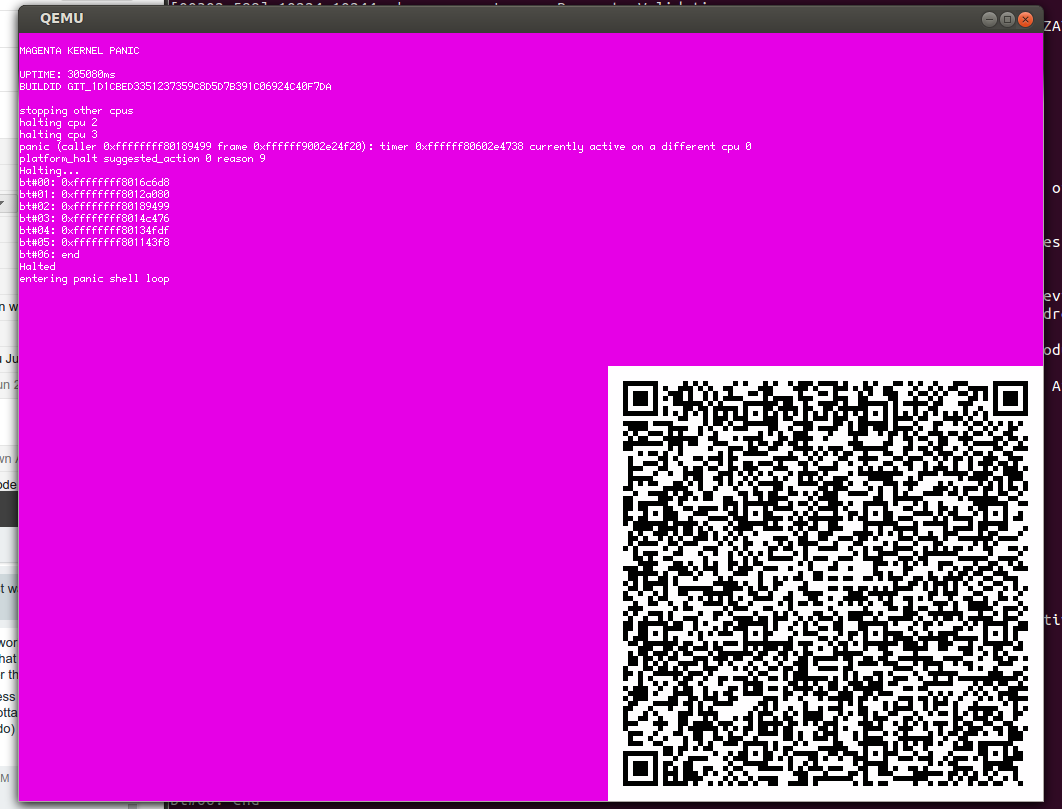This screenshot has width=1062, height=809.
Task: Click the 'Halted' line
Action: pyautogui.click(x=37, y=267)
